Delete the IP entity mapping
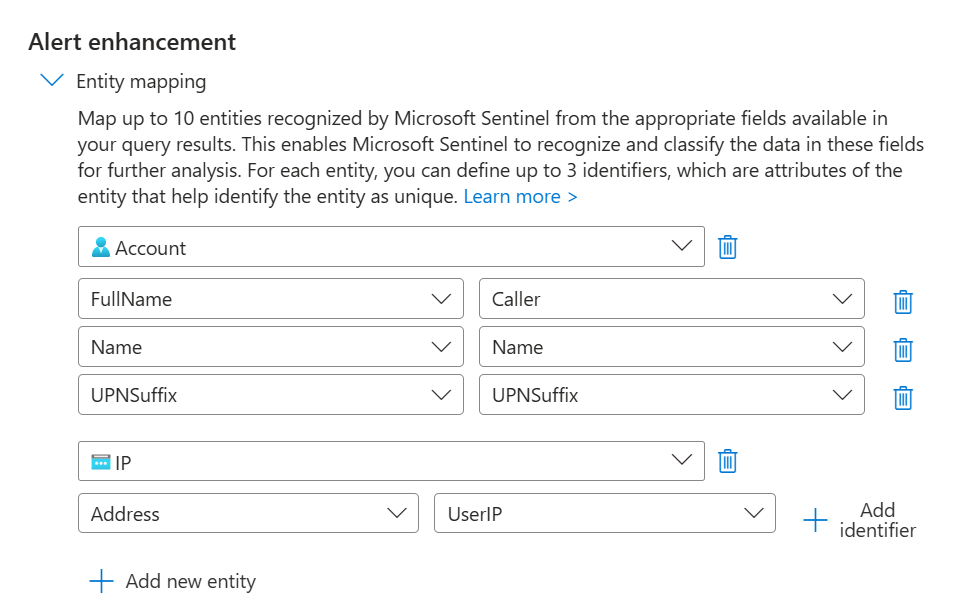This screenshot has width=974, height=606. [x=727, y=461]
